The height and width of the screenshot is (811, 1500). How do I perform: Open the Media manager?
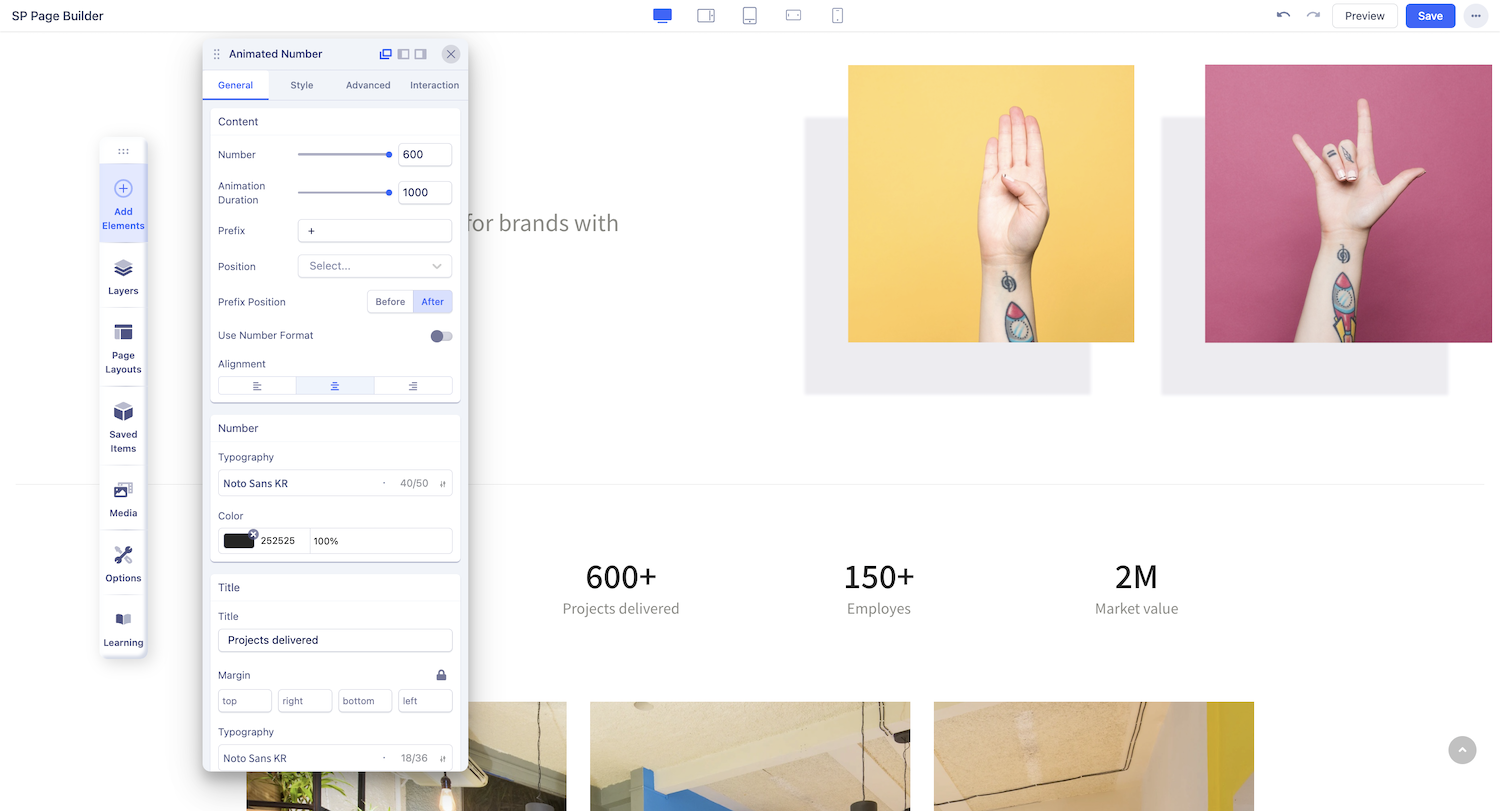[123, 500]
